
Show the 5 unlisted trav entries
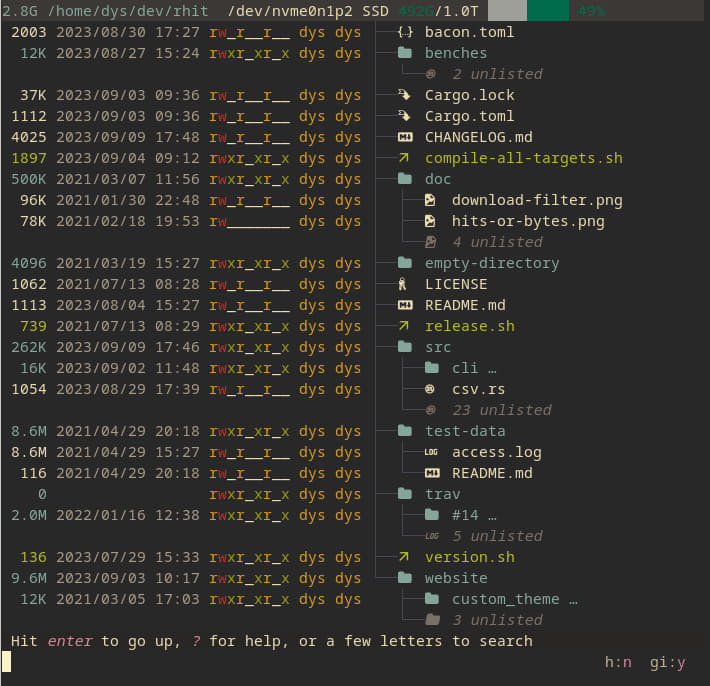[x=497, y=536]
